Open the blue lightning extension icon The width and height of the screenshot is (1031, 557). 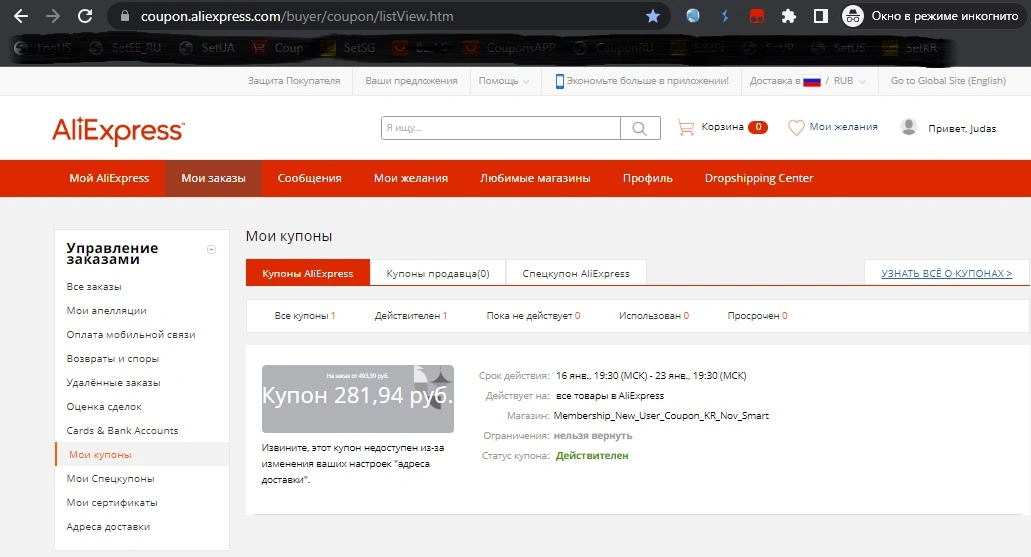tap(725, 16)
